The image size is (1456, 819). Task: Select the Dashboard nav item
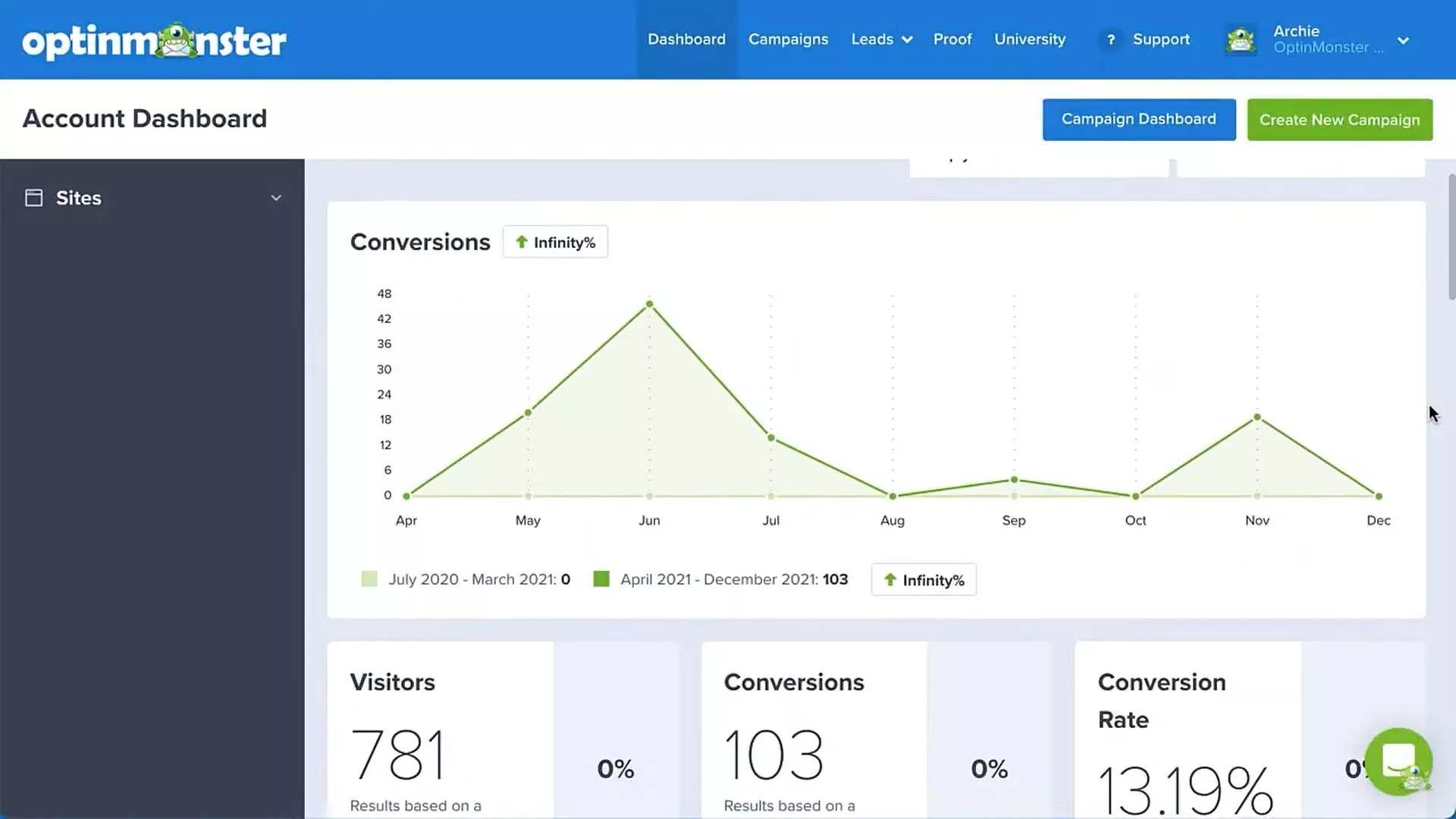[x=686, y=39]
